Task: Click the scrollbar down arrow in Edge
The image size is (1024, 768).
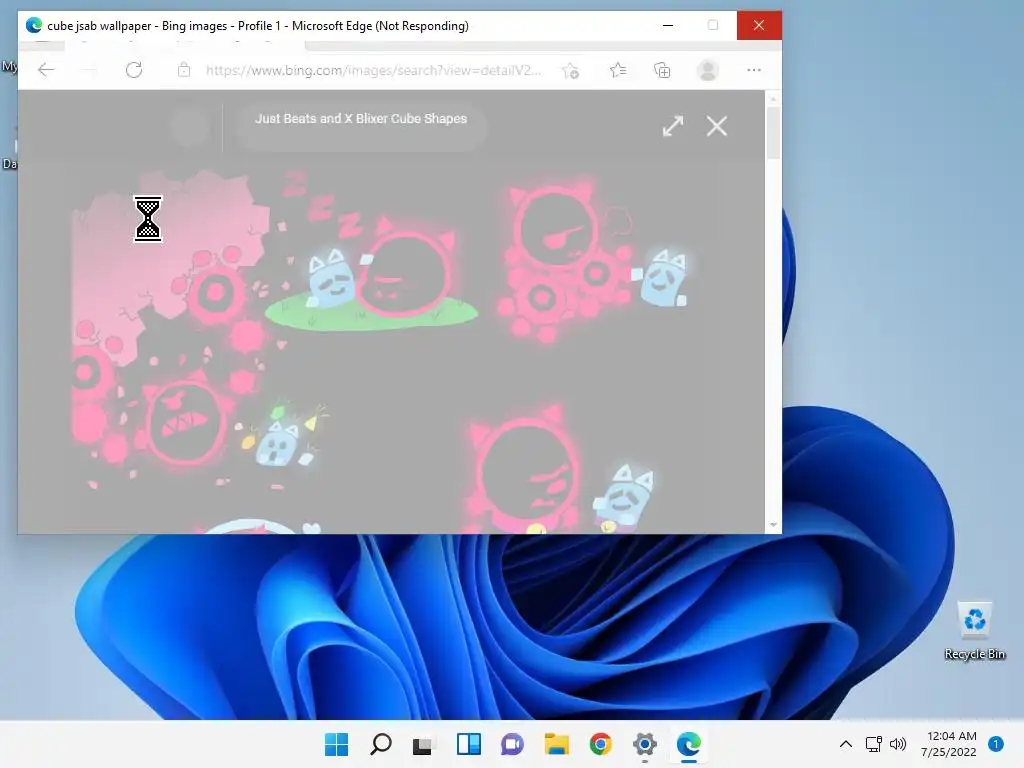Action: click(x=773, y=525)
